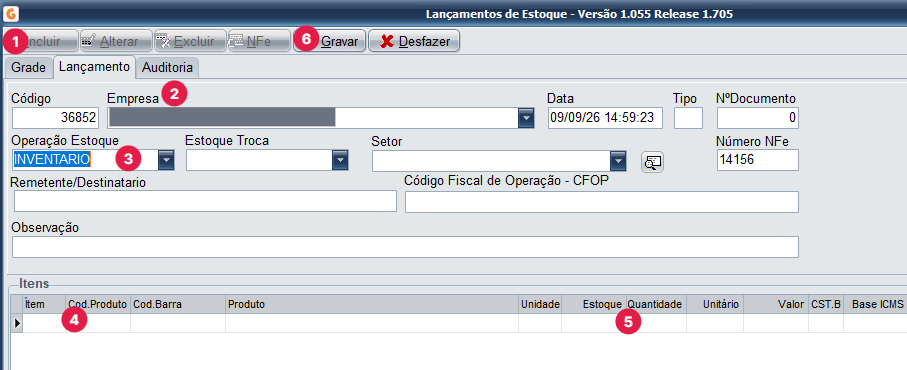Viewport: 907px width, 370px height.
Task: Click the row indicator arrow in Itens grid
Action: coord(17,323)
